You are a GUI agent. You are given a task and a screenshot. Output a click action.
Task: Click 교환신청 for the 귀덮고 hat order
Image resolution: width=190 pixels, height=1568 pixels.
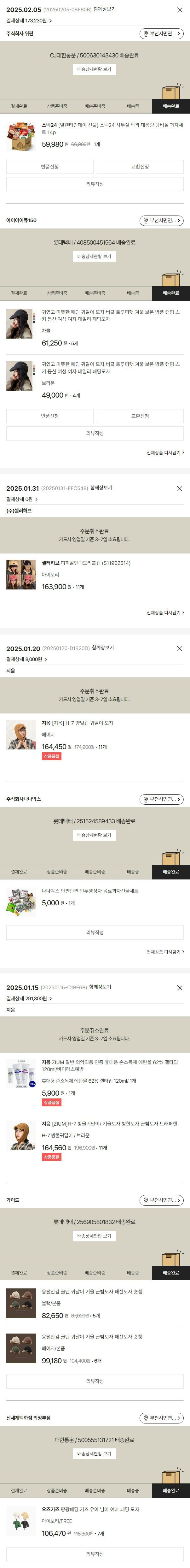point(140,416)
